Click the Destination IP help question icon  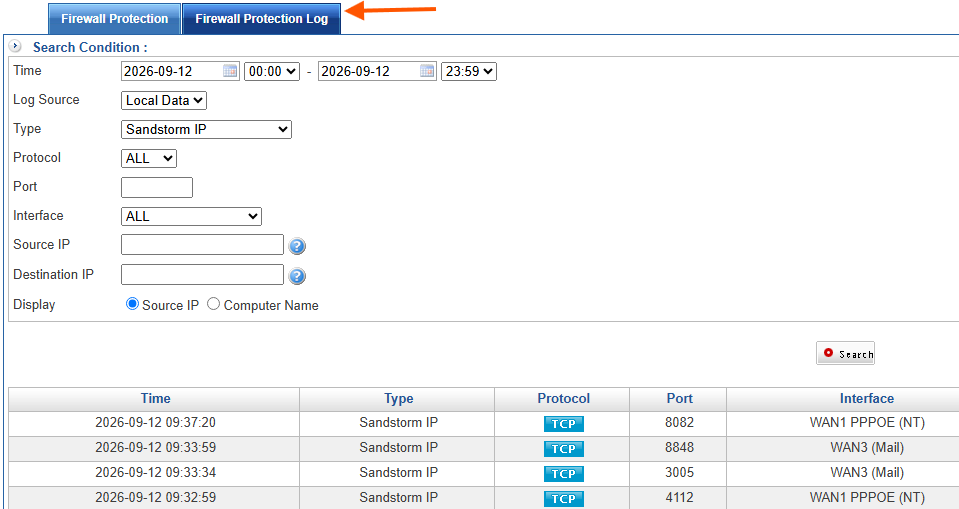click(297, 276)
